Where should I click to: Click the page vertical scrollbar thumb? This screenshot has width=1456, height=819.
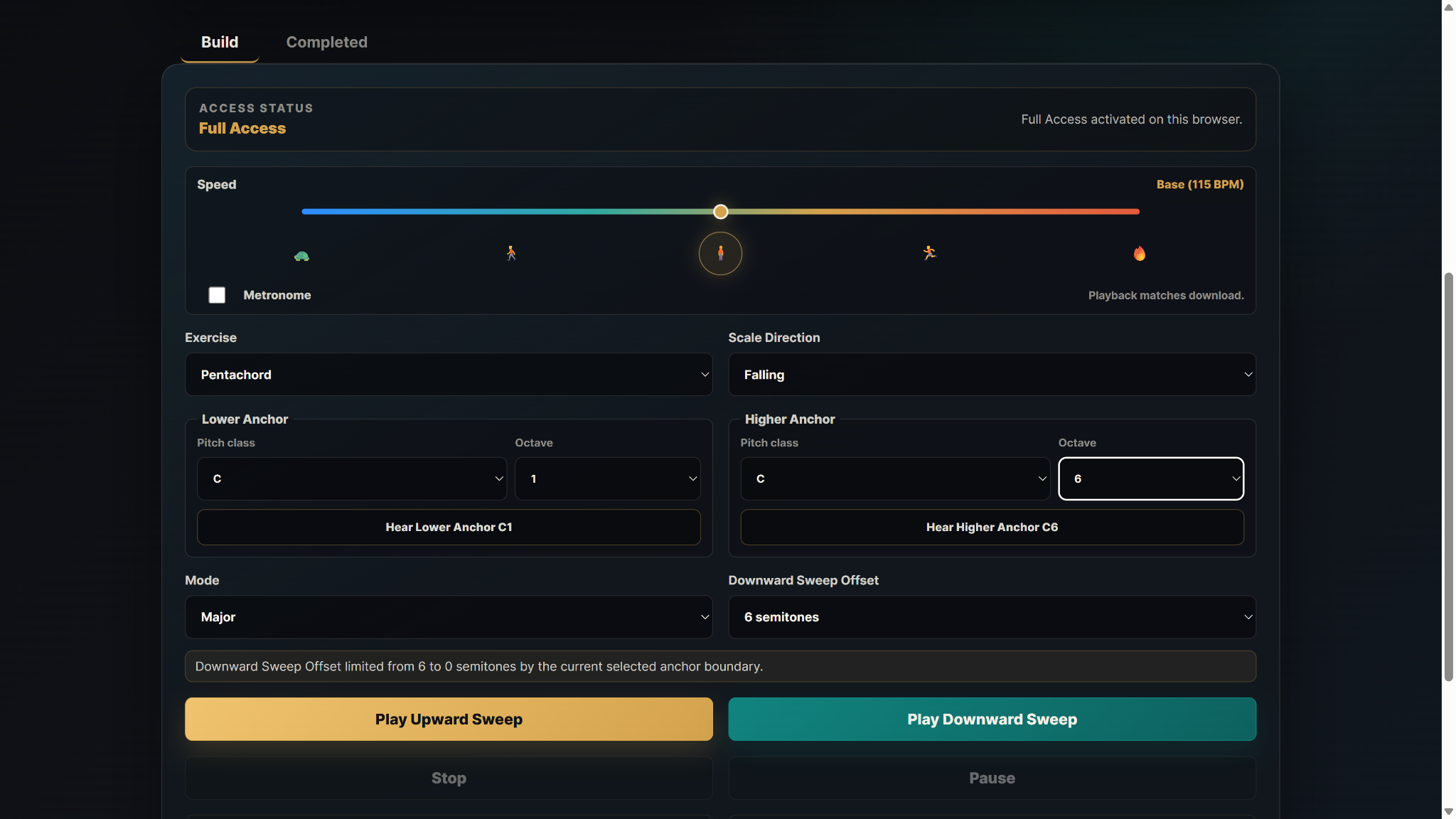tap(1448, 476)
